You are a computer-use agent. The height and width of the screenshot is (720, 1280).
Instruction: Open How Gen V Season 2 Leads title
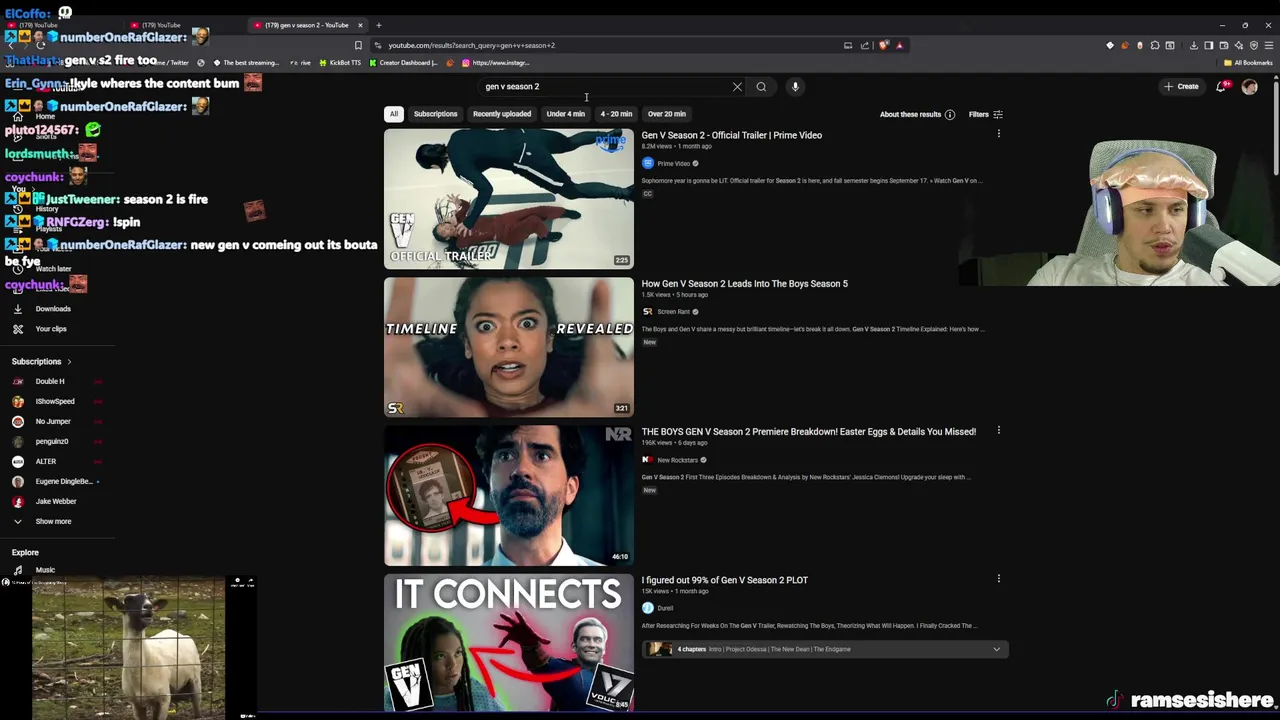[x=745, y=283]
